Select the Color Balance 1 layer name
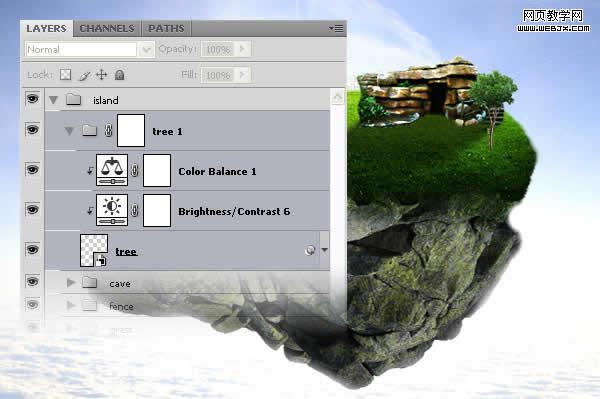 coord(217,171)
